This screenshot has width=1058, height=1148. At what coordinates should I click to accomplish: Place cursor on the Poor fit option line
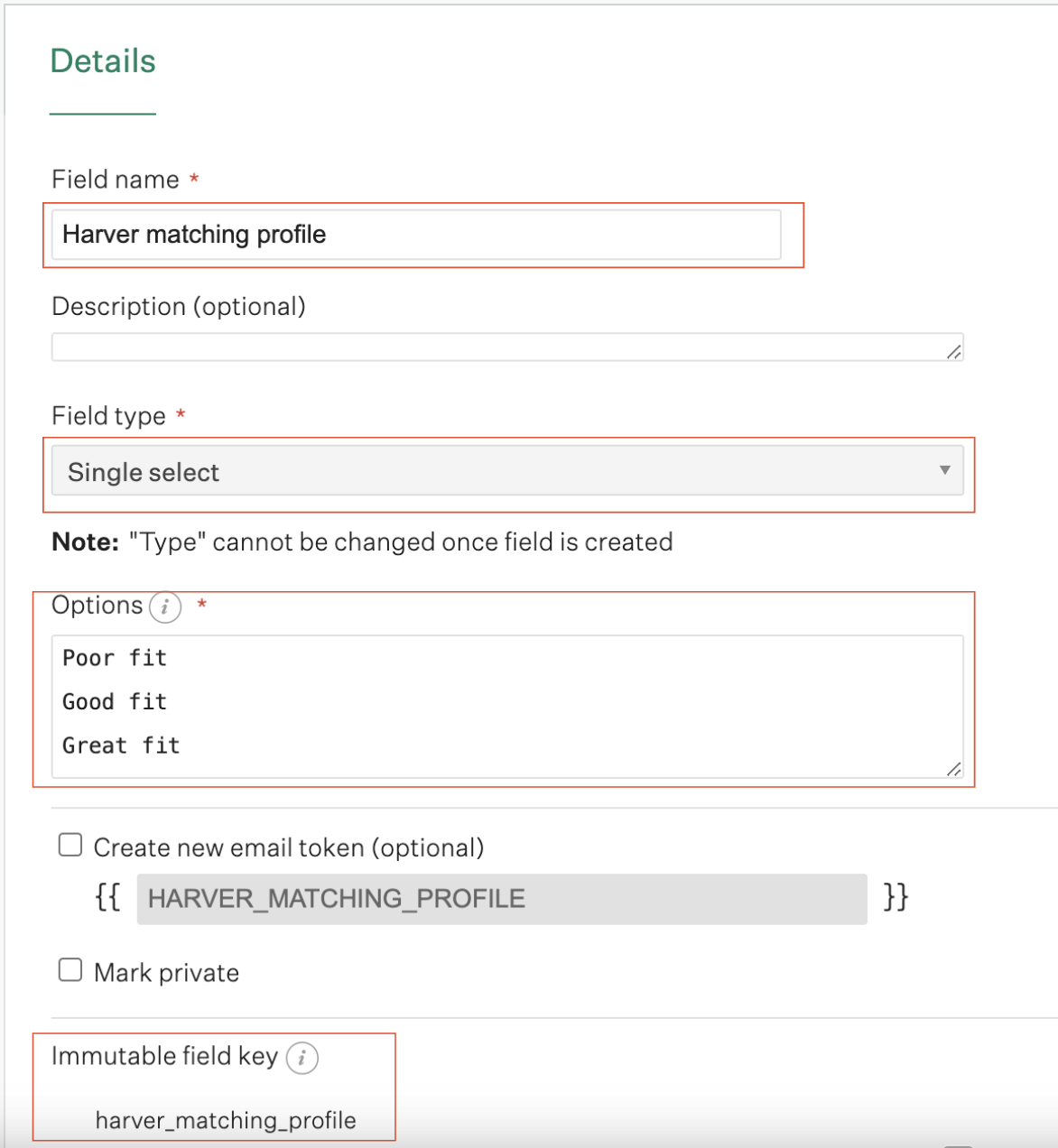click(x=115, y=658)
